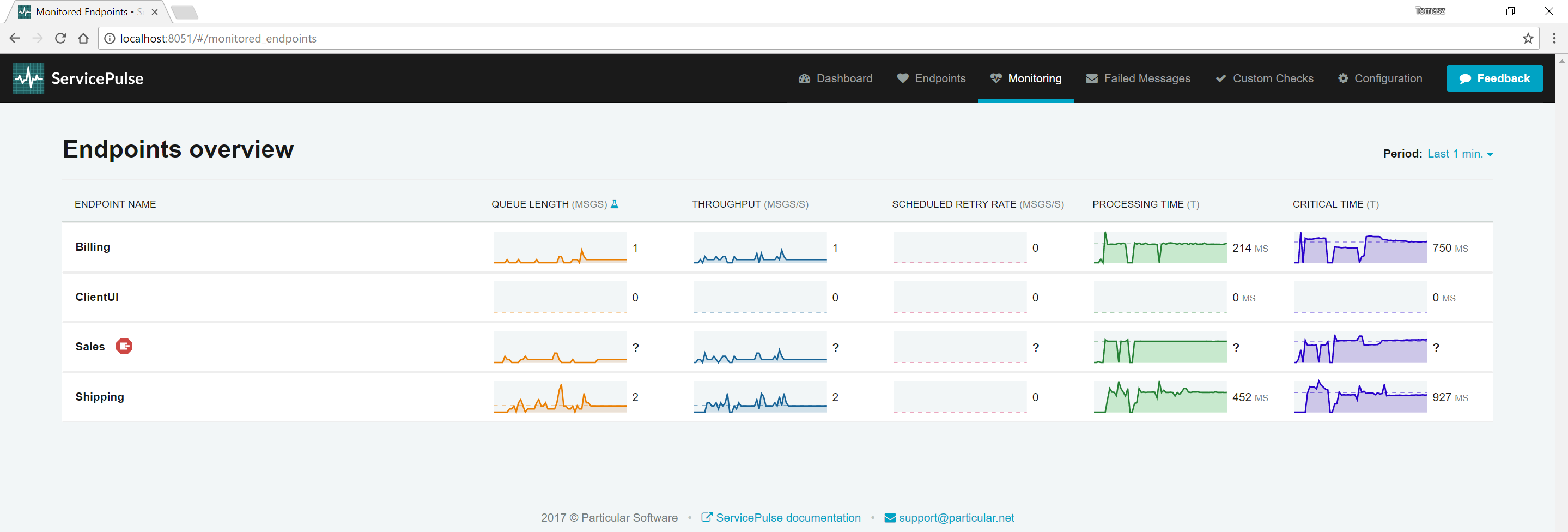Click the browser home icon
Image resolution: width=1568 pixels, height=532 pixels.
[x=83, y=38]
